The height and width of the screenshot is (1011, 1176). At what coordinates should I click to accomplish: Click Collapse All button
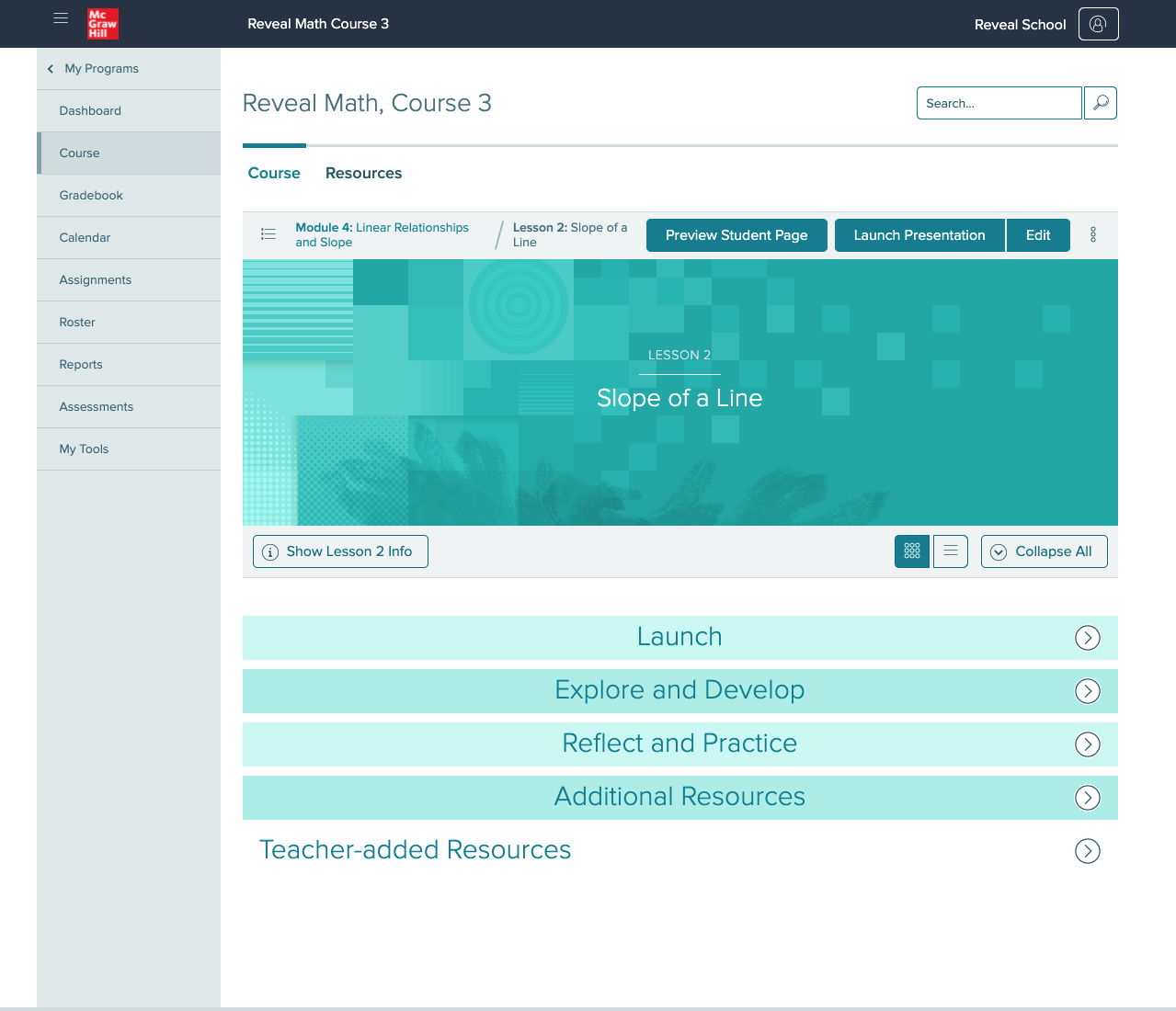1045,551
